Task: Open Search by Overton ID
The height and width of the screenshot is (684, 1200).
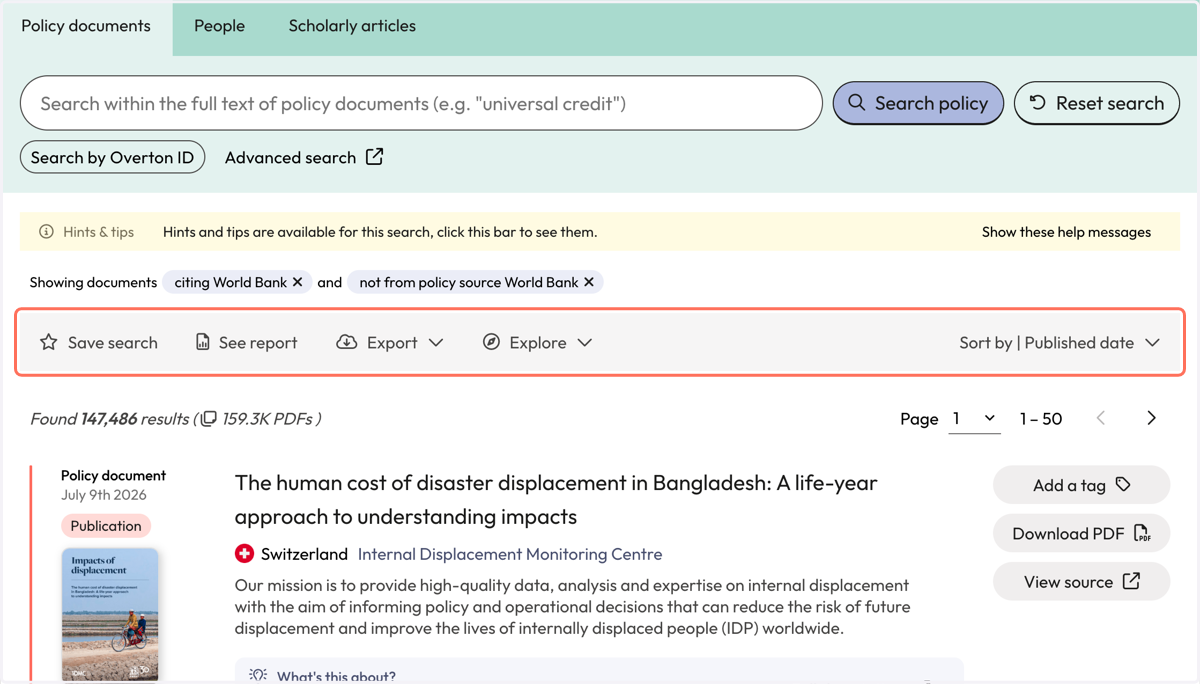Action: point(112,157)
